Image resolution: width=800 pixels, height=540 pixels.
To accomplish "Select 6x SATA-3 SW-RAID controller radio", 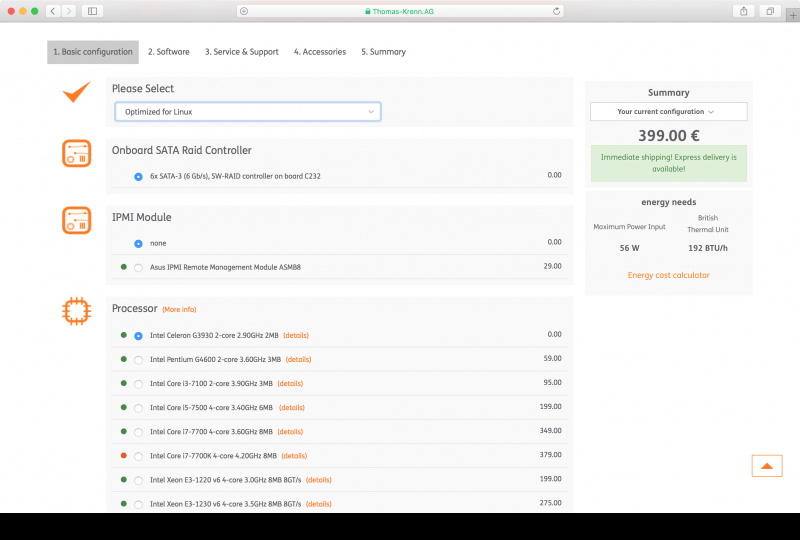I will click(138, 177).
